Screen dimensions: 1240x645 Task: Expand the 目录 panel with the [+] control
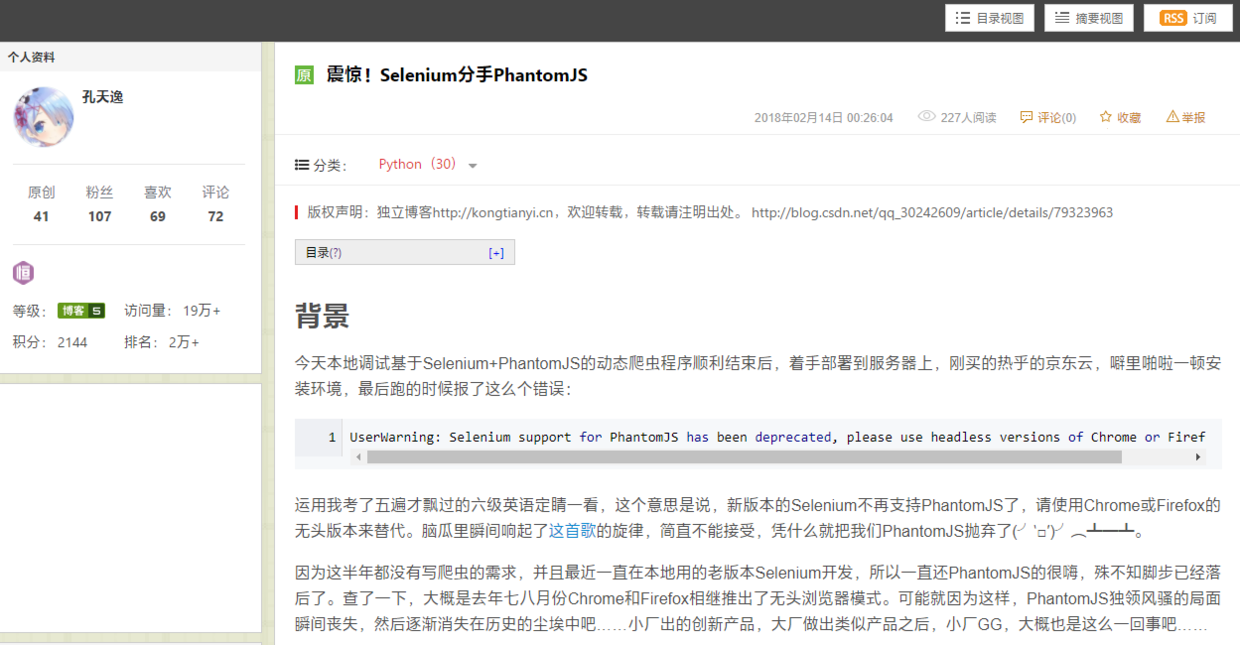click(x=496, y=251)
